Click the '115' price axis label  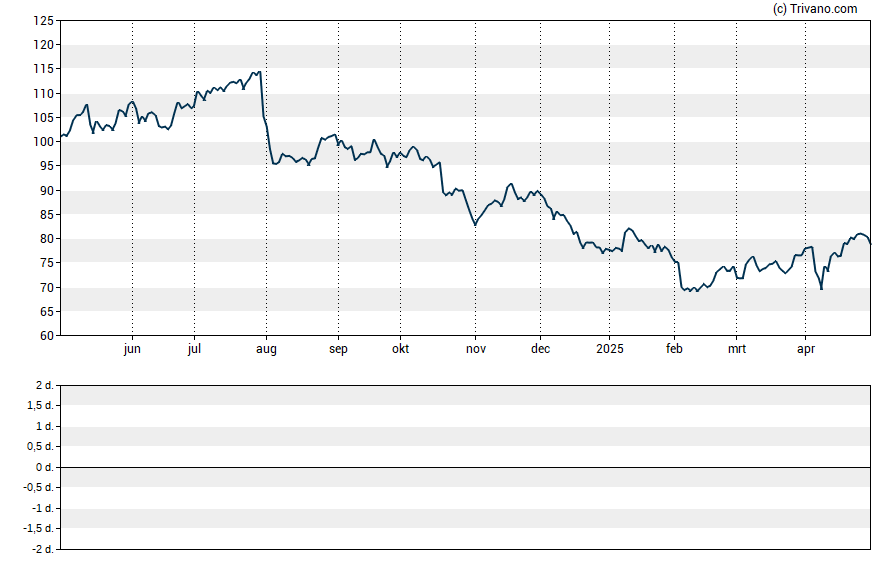pyautogui.click(x=44, y=69)
